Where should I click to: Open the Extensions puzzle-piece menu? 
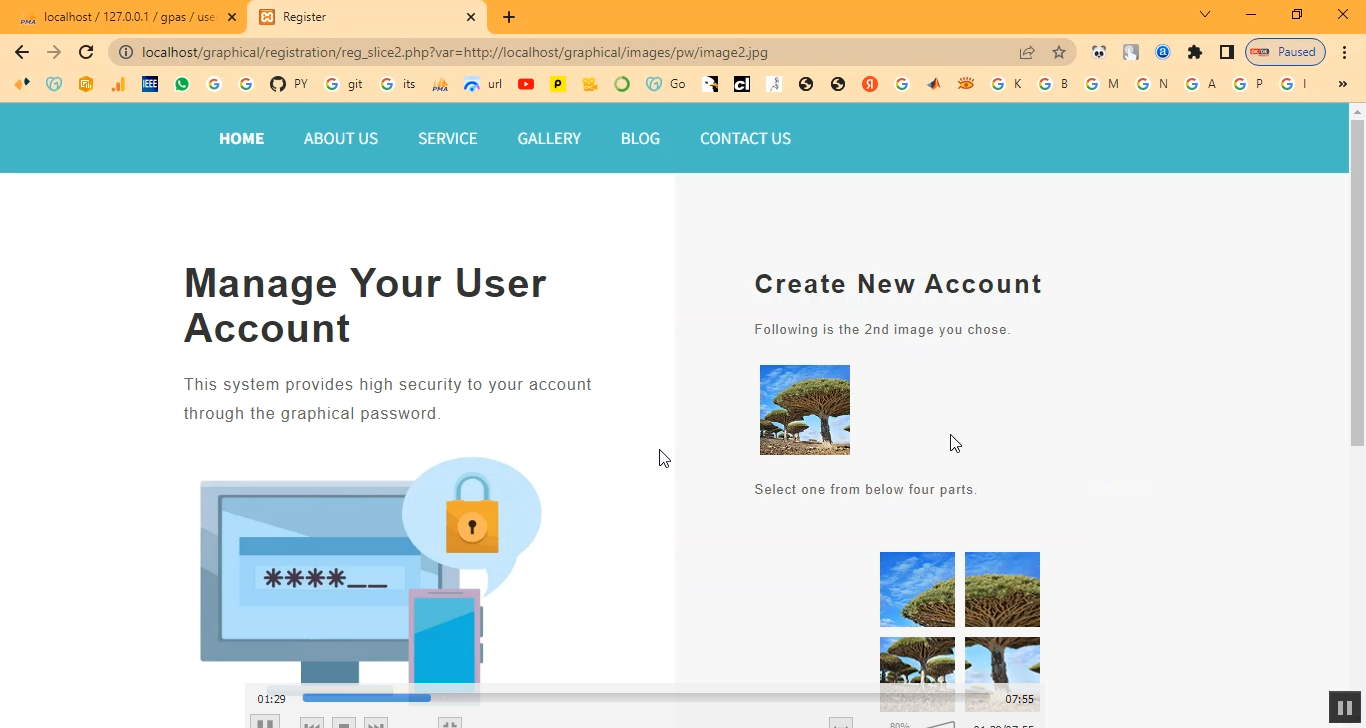coord(1194,52)
